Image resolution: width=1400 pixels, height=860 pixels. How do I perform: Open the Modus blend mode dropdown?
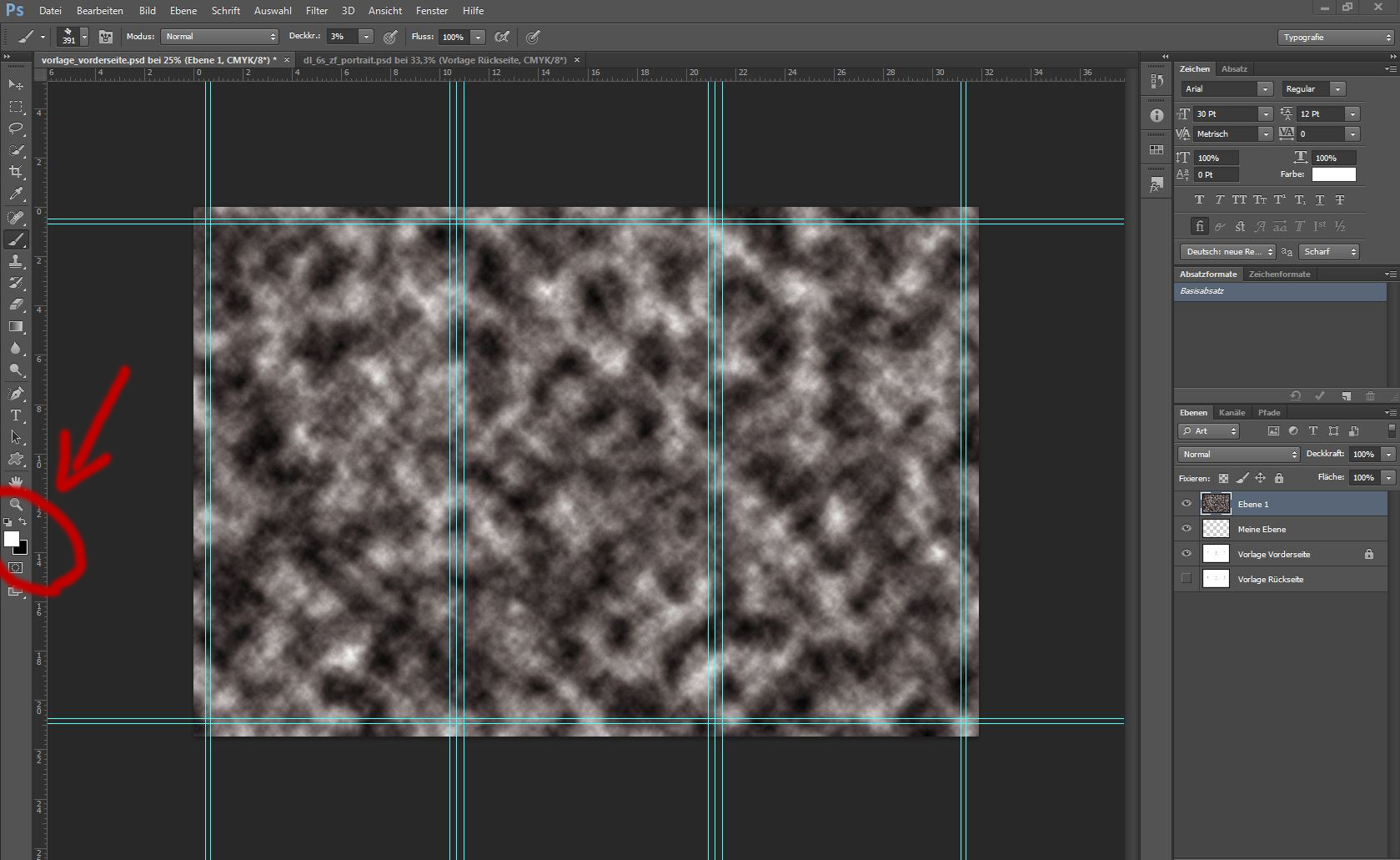point(220,37)
